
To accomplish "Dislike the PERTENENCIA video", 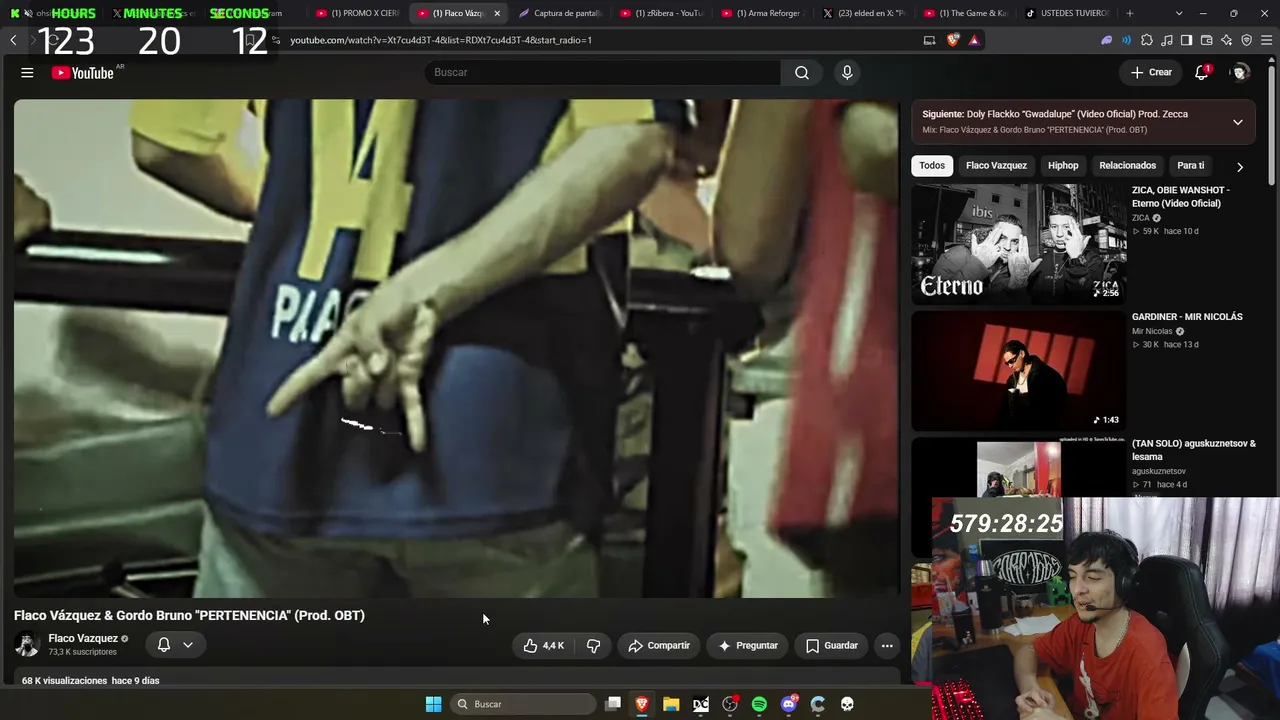I will (x=593, y=646).
